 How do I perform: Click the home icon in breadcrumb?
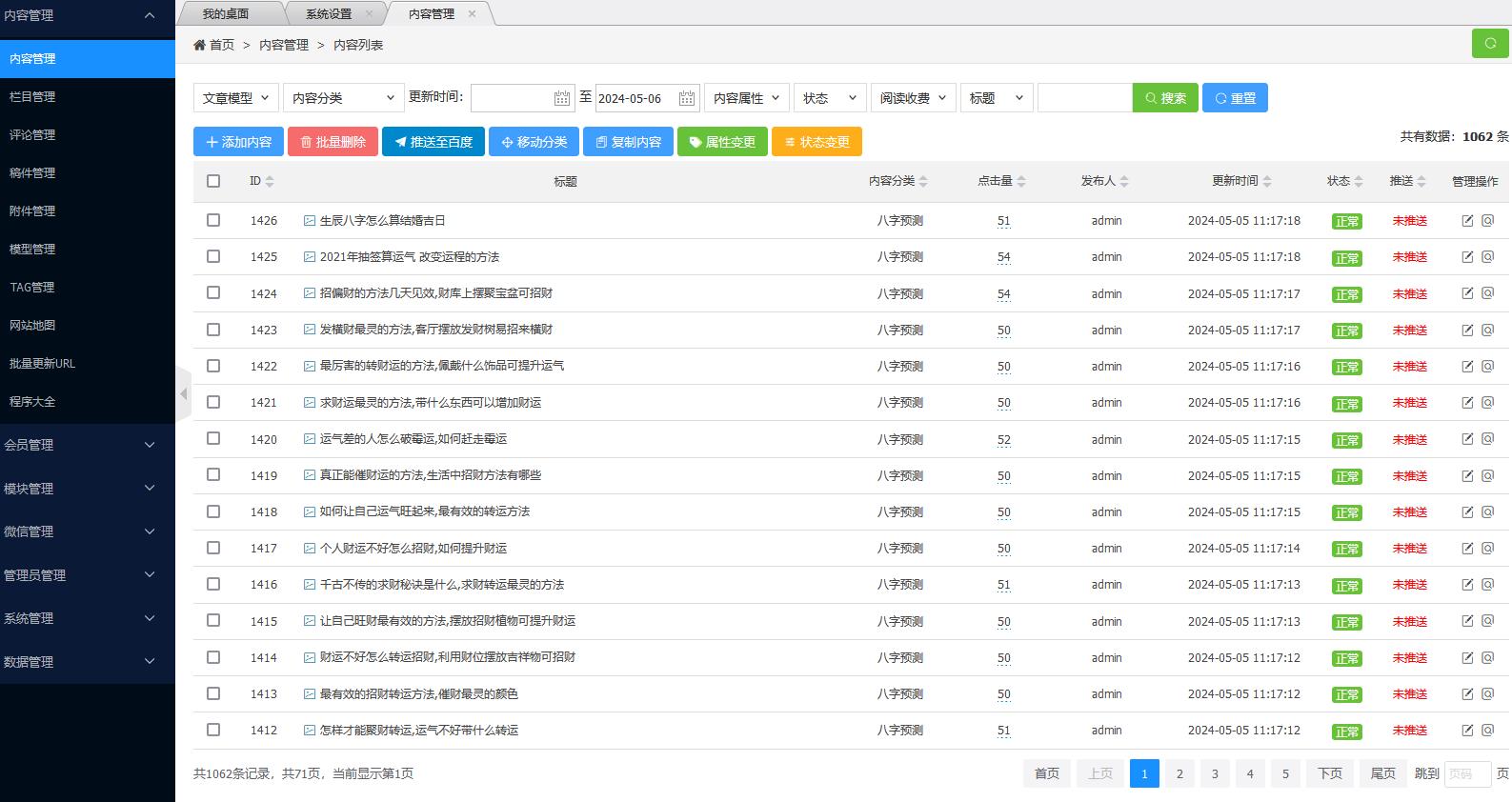[199, 45]
